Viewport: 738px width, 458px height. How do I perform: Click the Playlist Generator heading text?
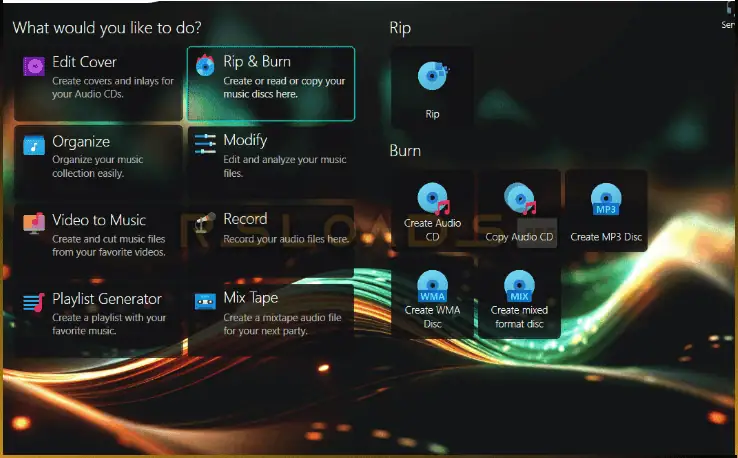pos(106,298)
